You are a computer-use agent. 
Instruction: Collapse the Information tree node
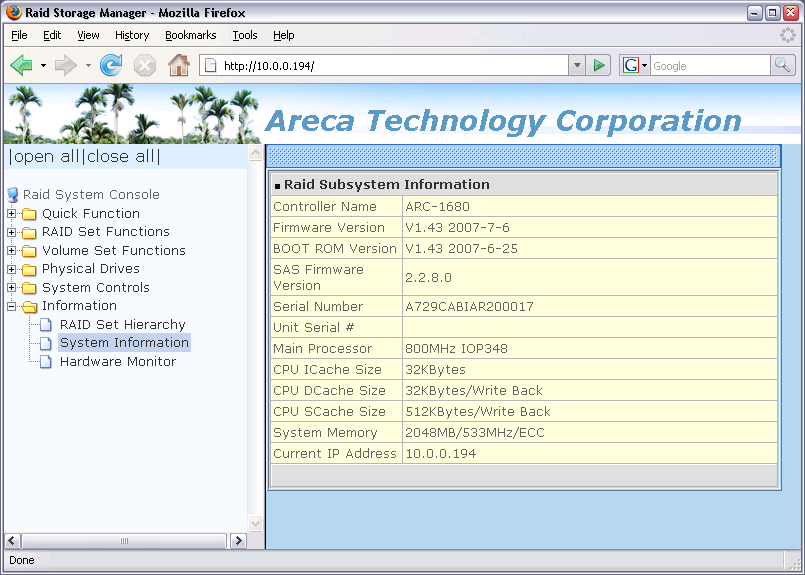tap(11, 306)
